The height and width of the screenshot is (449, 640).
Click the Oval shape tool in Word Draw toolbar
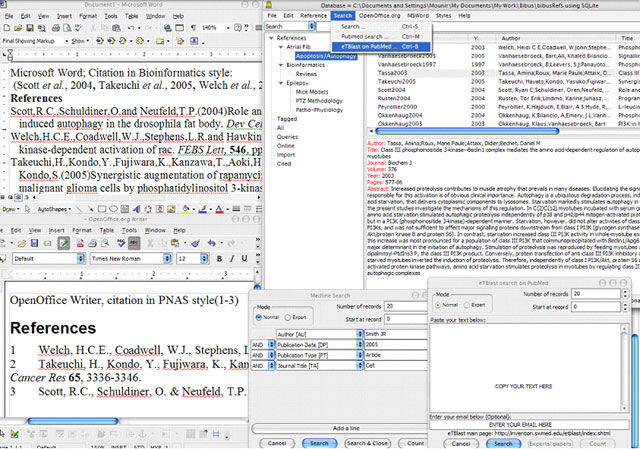(113, 209)
